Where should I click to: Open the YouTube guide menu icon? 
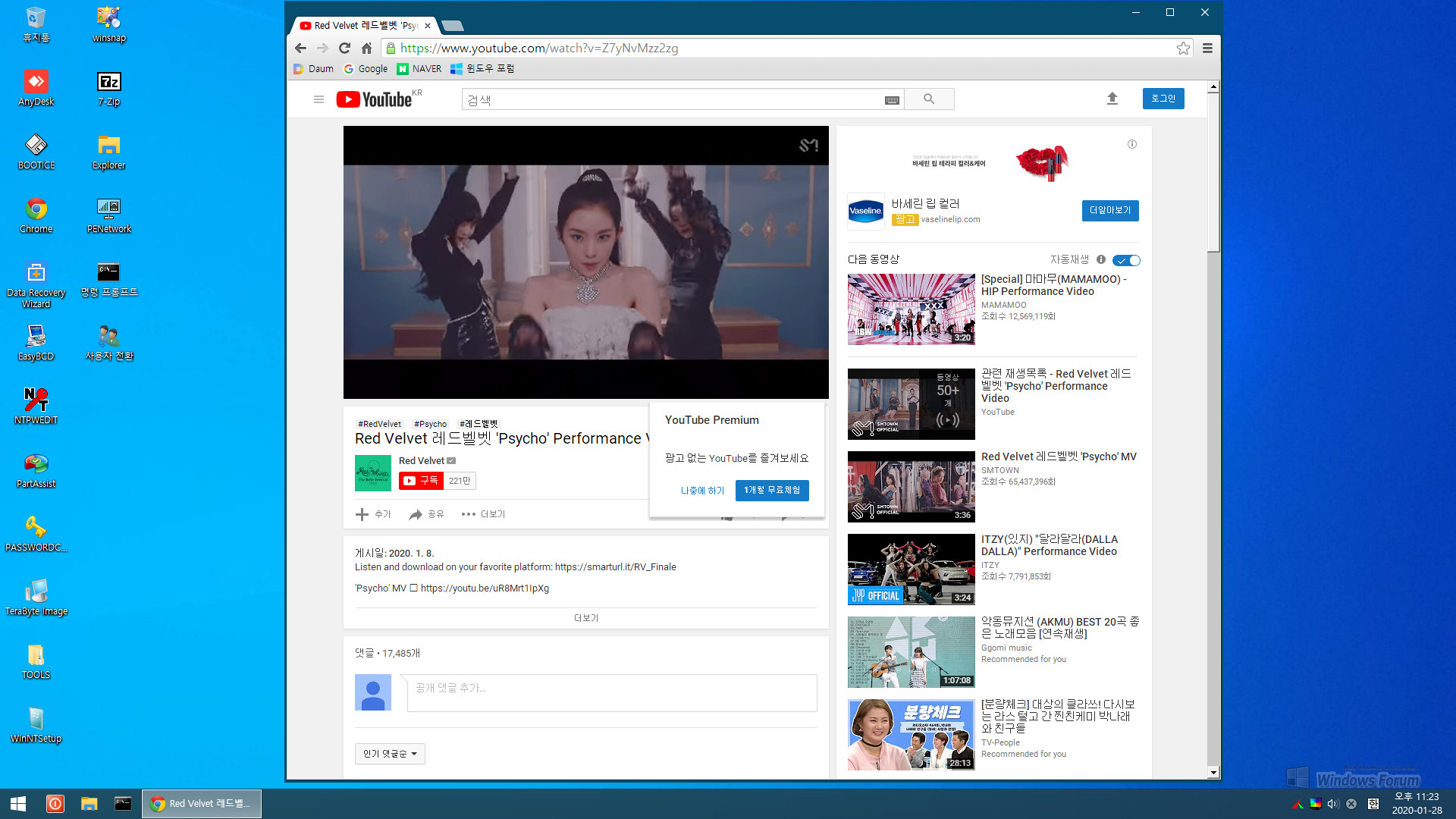pos(318,99)
